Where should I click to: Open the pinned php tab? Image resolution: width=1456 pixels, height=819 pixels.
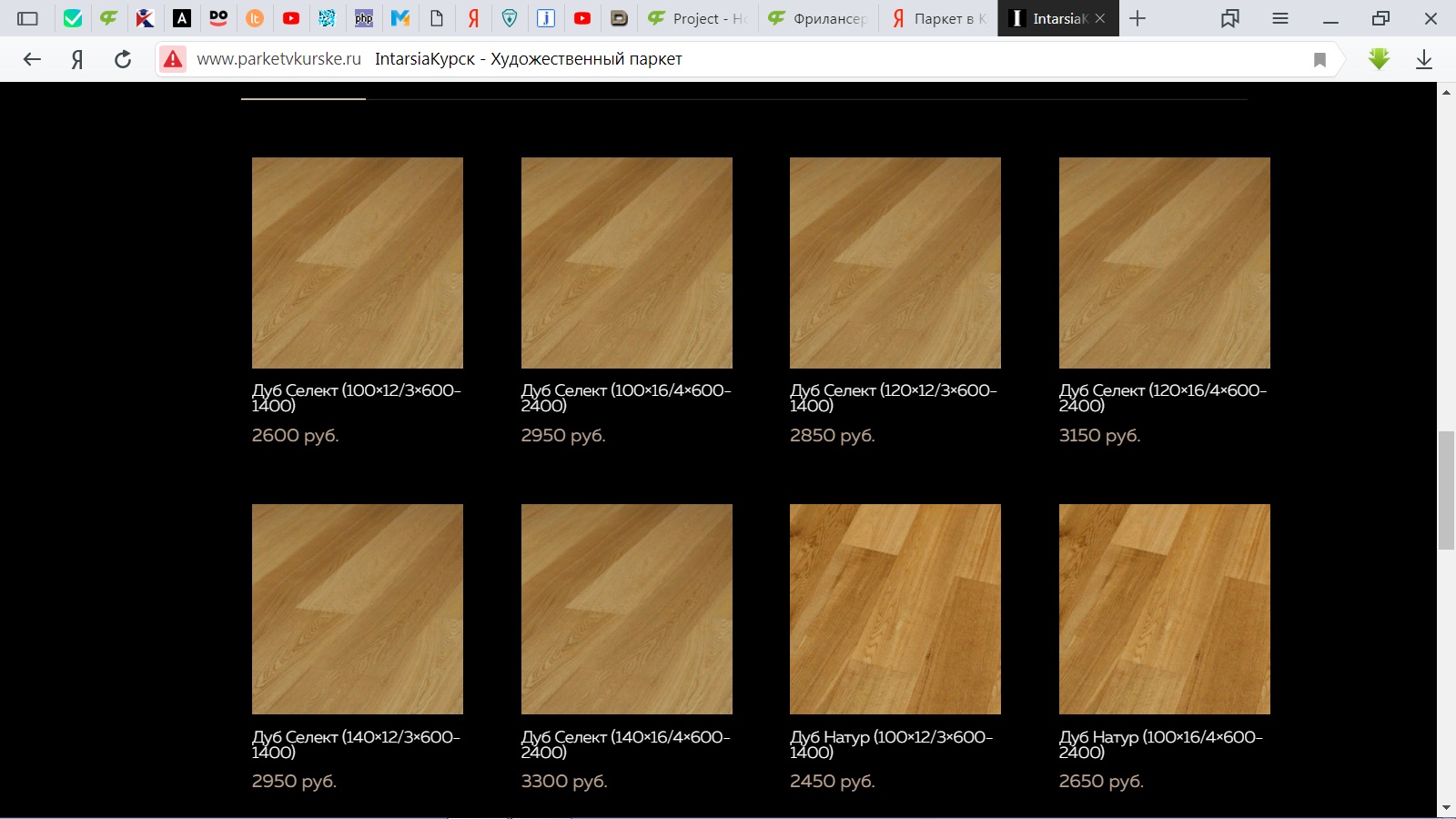(x=364, y=18)
